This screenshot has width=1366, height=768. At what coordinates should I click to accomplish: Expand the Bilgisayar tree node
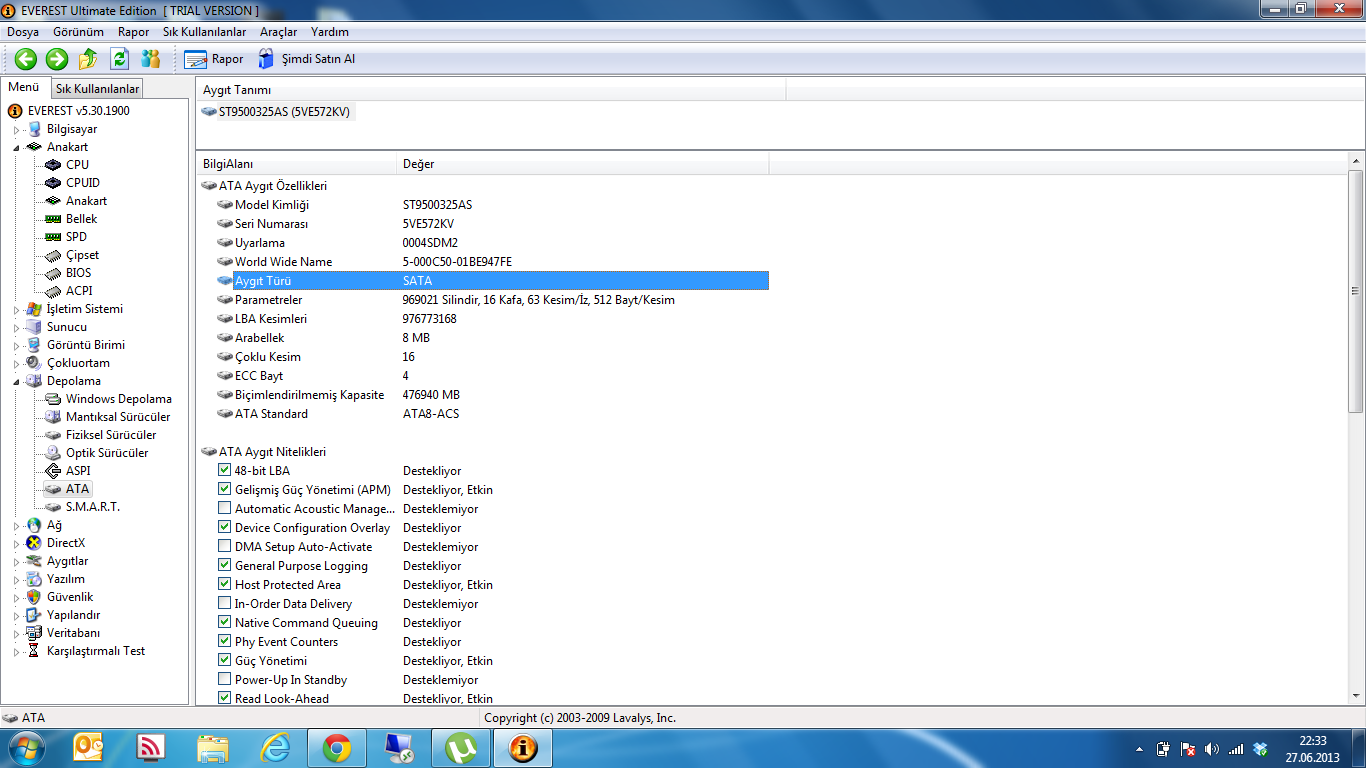17,130
